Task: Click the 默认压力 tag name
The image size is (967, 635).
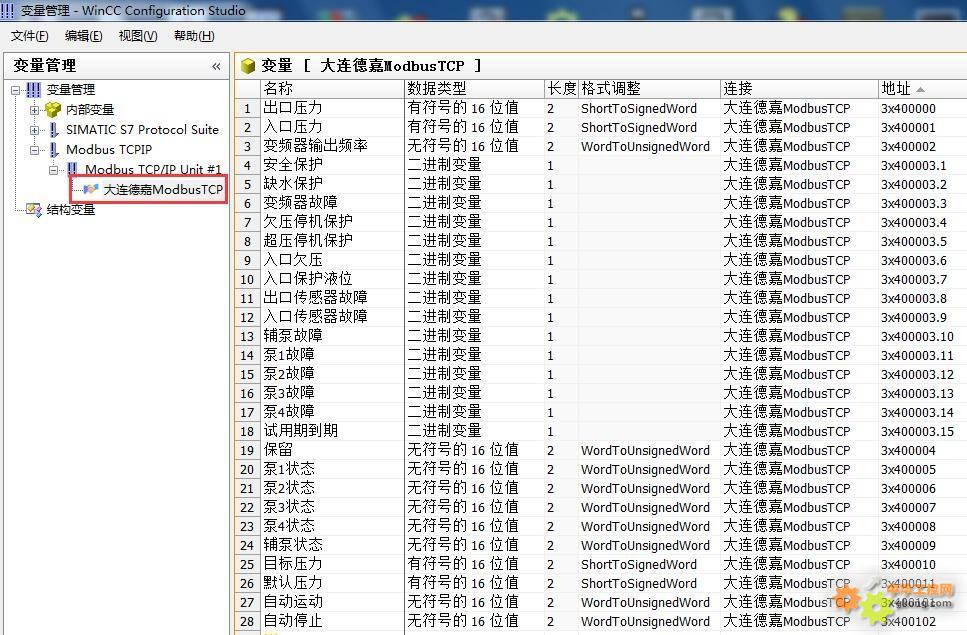Action: (293, 583)
